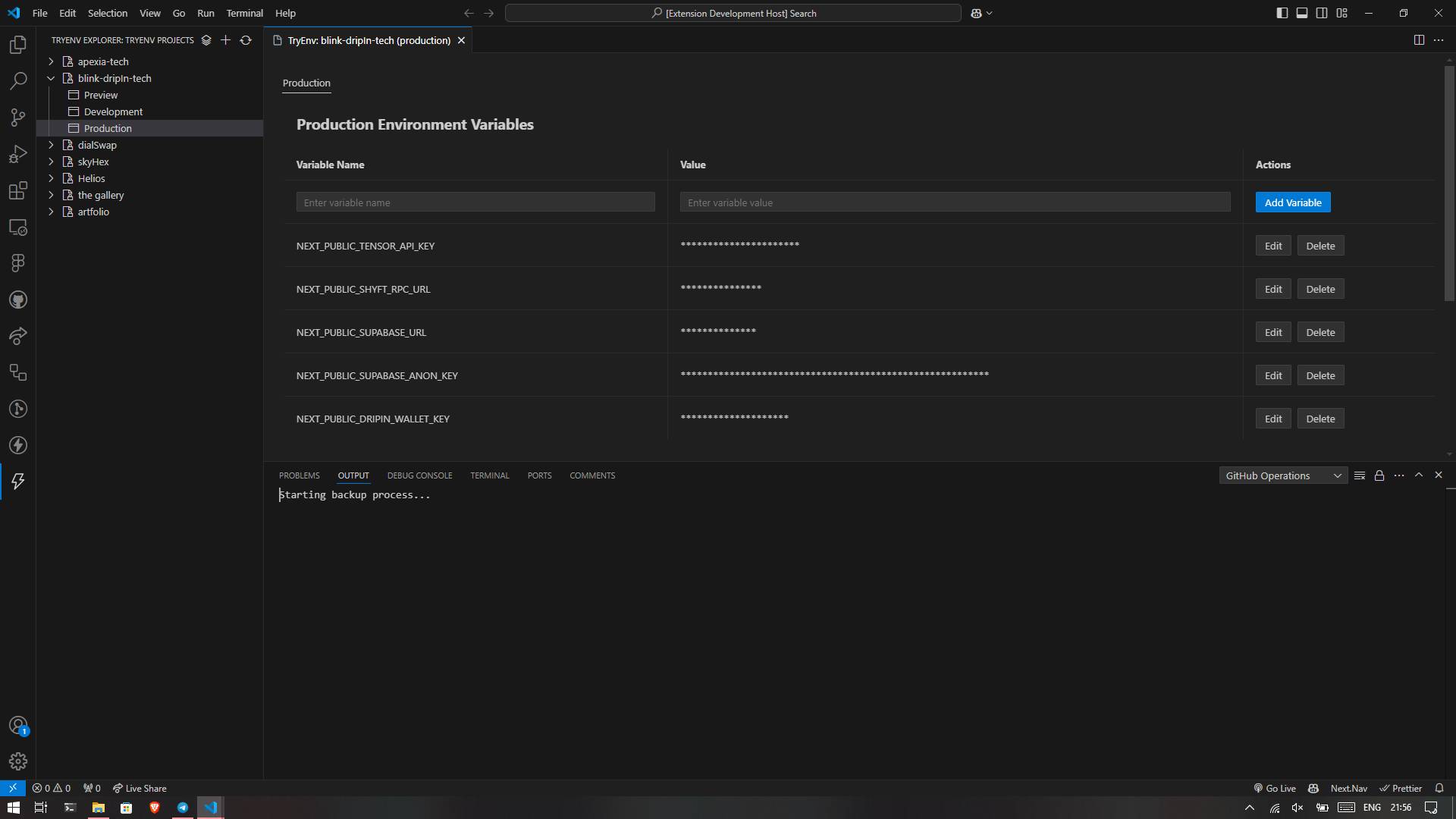The image size is (1456, 819).
Task: Close the bottom panel
Action: tap(1439, 475)
